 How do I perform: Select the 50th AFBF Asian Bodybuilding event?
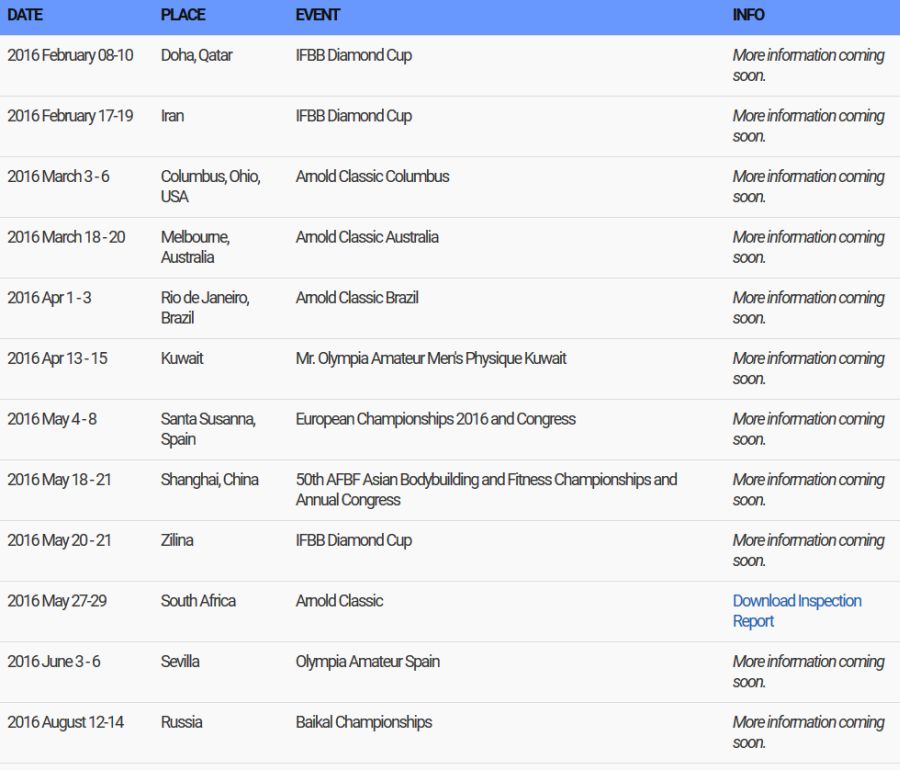[486, 489]
